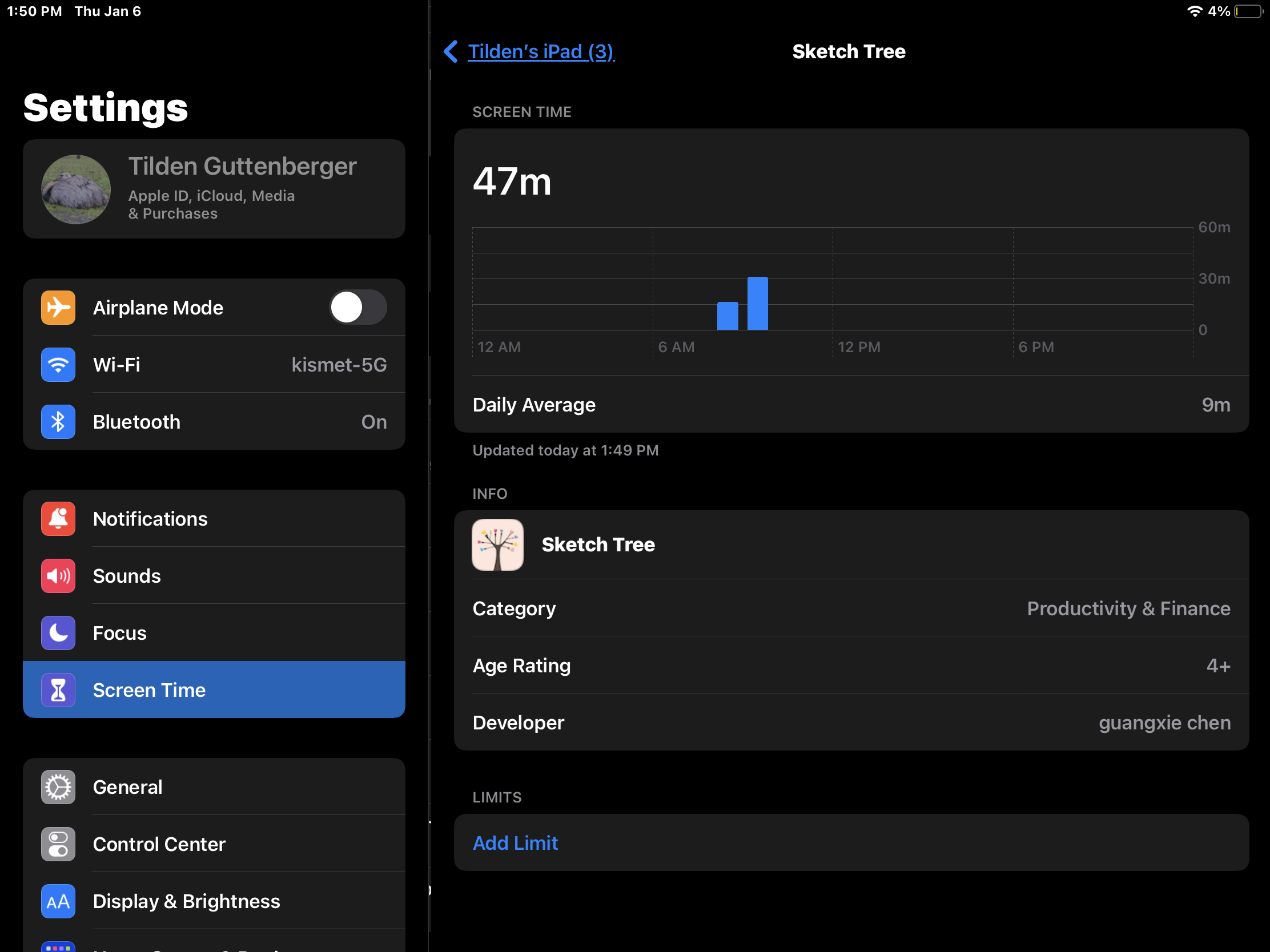Open Tilden Guttenberger profile picture

[x=76, y=189]
